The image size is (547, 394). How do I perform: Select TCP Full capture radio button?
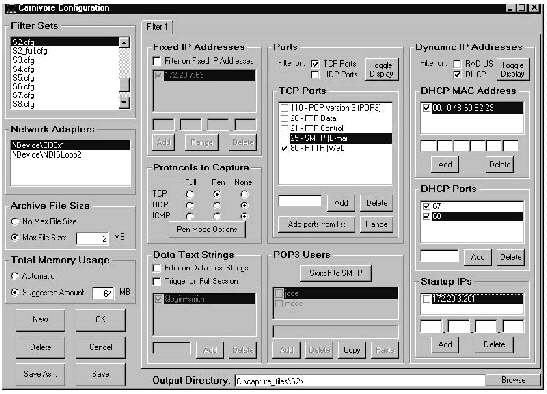[190, 194]
